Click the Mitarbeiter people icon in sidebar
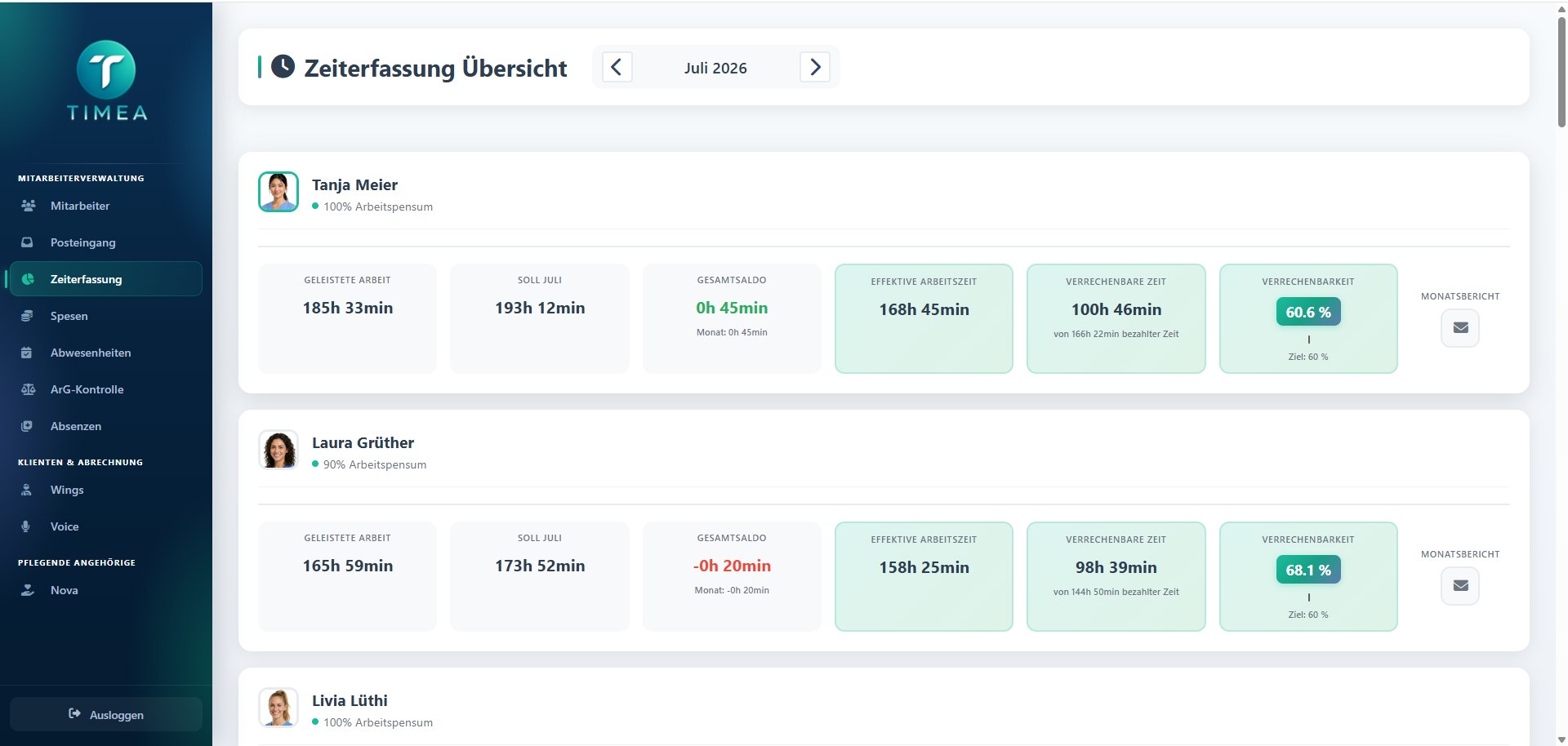The width and height of the screenshot is (1568, 746). pos(28,206)
